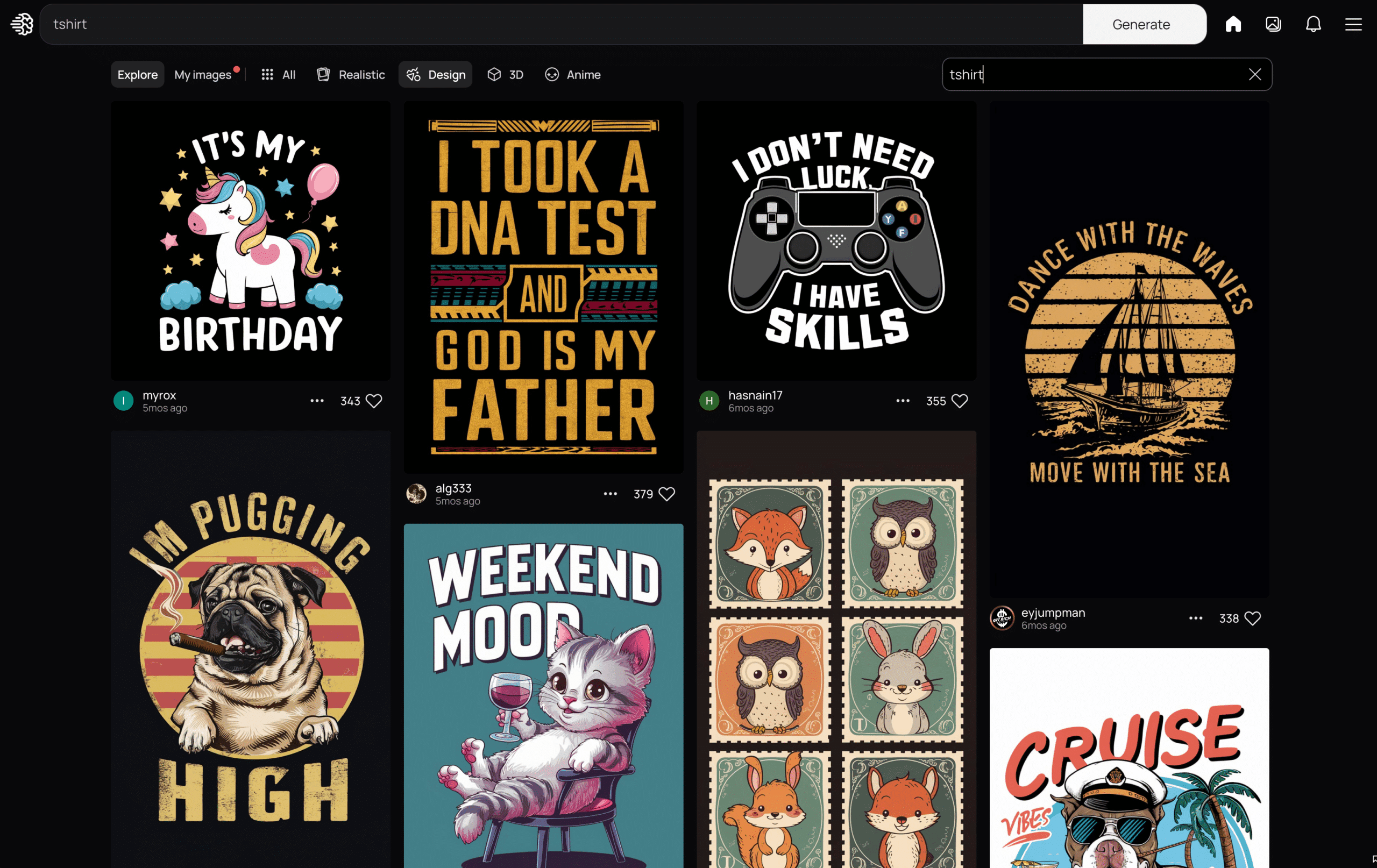
Task: Click the Generate button
Action: point(1144,24)
